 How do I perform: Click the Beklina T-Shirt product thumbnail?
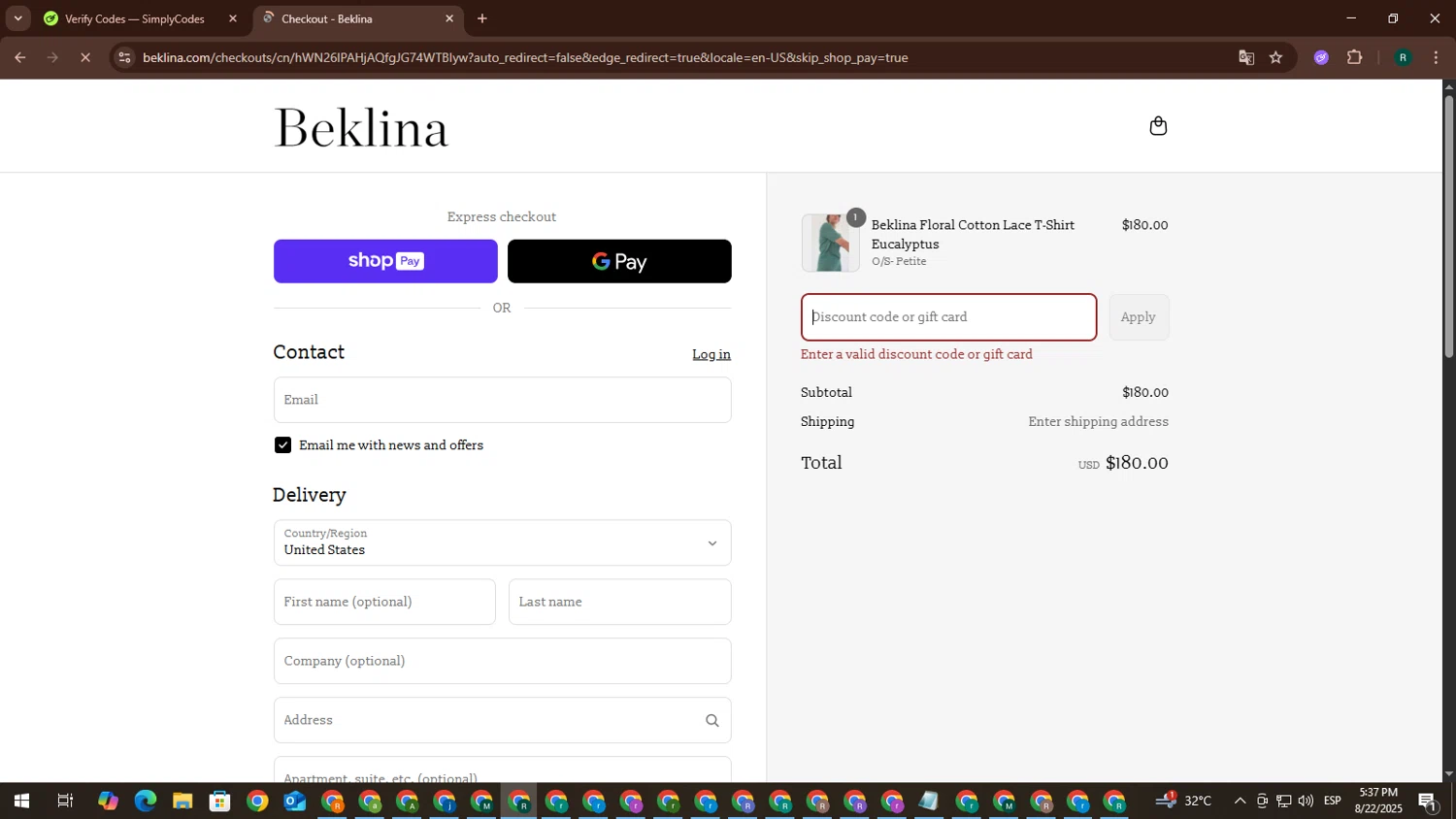(830, 243)
